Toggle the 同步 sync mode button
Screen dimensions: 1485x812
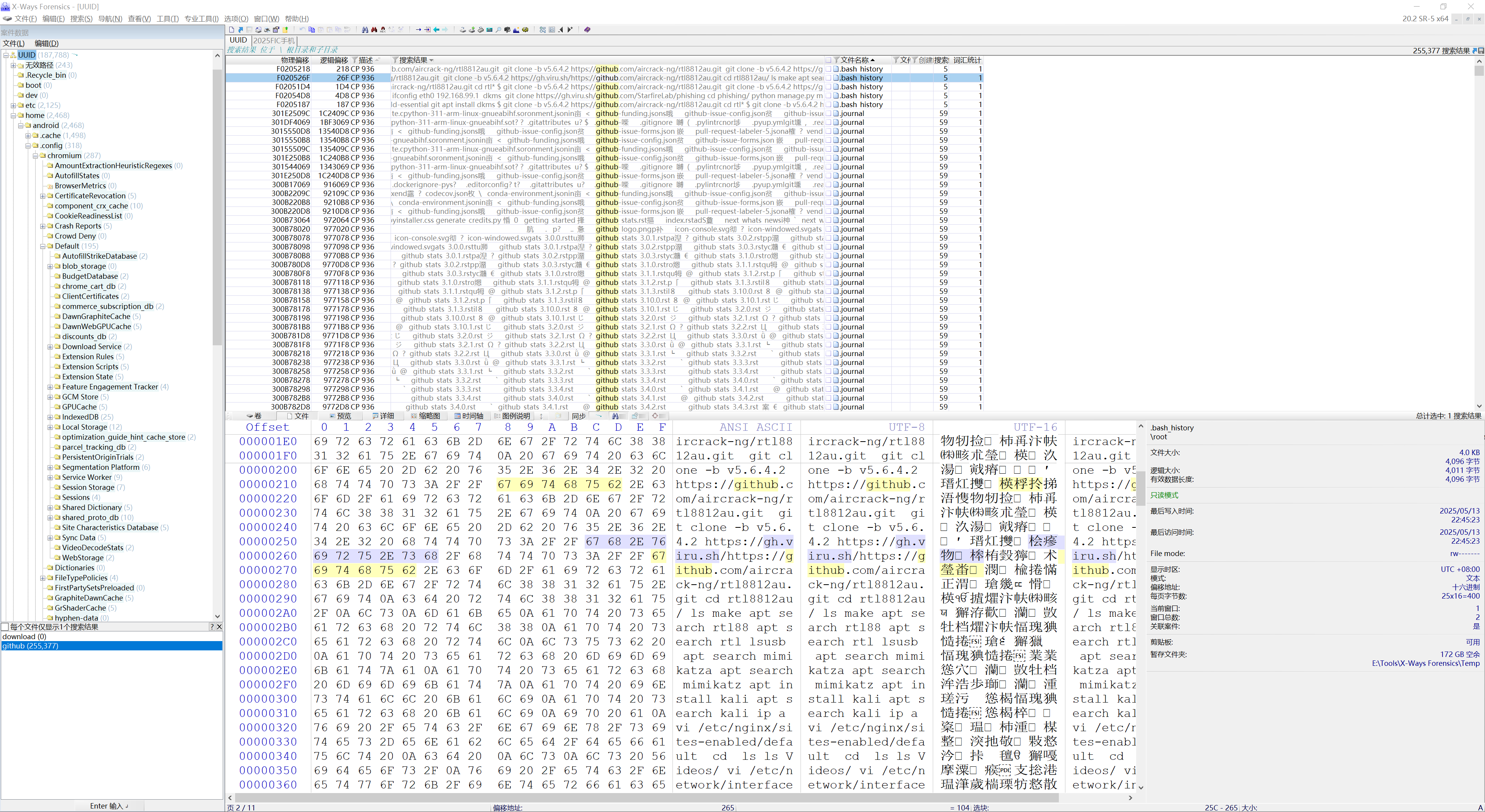578,416
